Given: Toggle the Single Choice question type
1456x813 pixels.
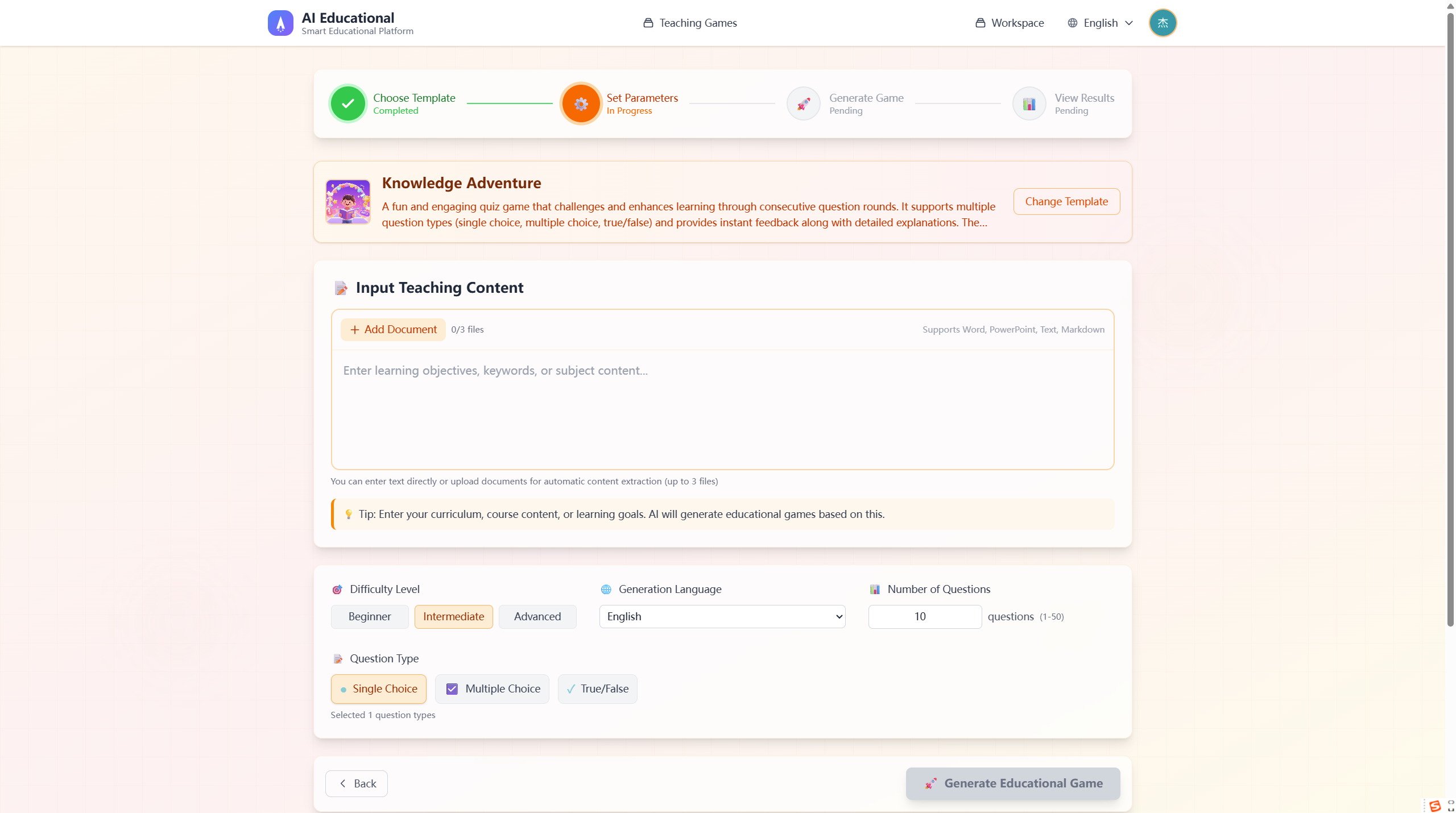Looking at the screenshot, I should pyautogui.click(x=378, y=688).
